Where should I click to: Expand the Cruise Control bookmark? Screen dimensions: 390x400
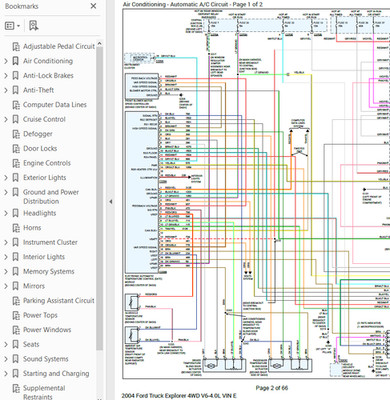click(x=6, y=119)
